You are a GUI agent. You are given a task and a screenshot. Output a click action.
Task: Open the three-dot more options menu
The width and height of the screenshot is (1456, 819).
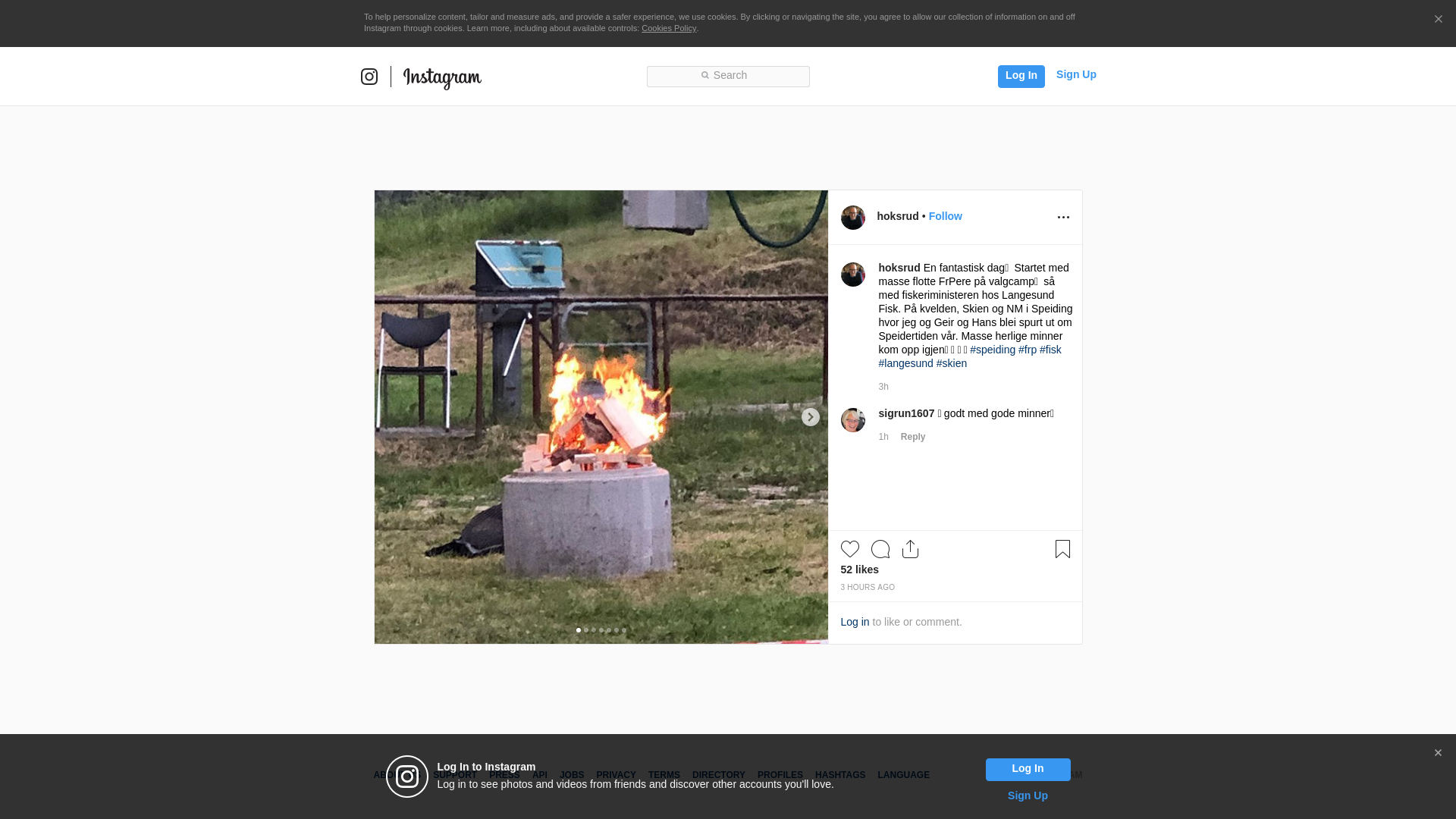click(1063, 218)
